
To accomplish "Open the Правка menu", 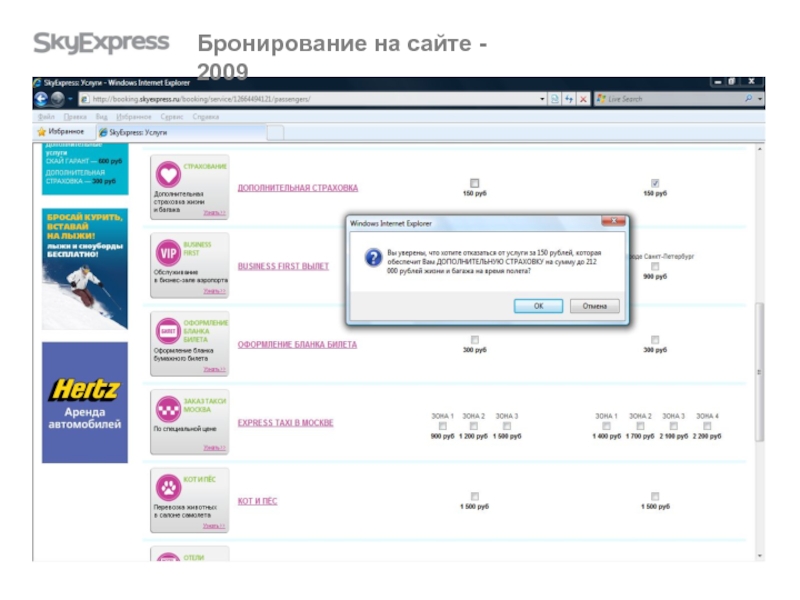I will point(75,117).
